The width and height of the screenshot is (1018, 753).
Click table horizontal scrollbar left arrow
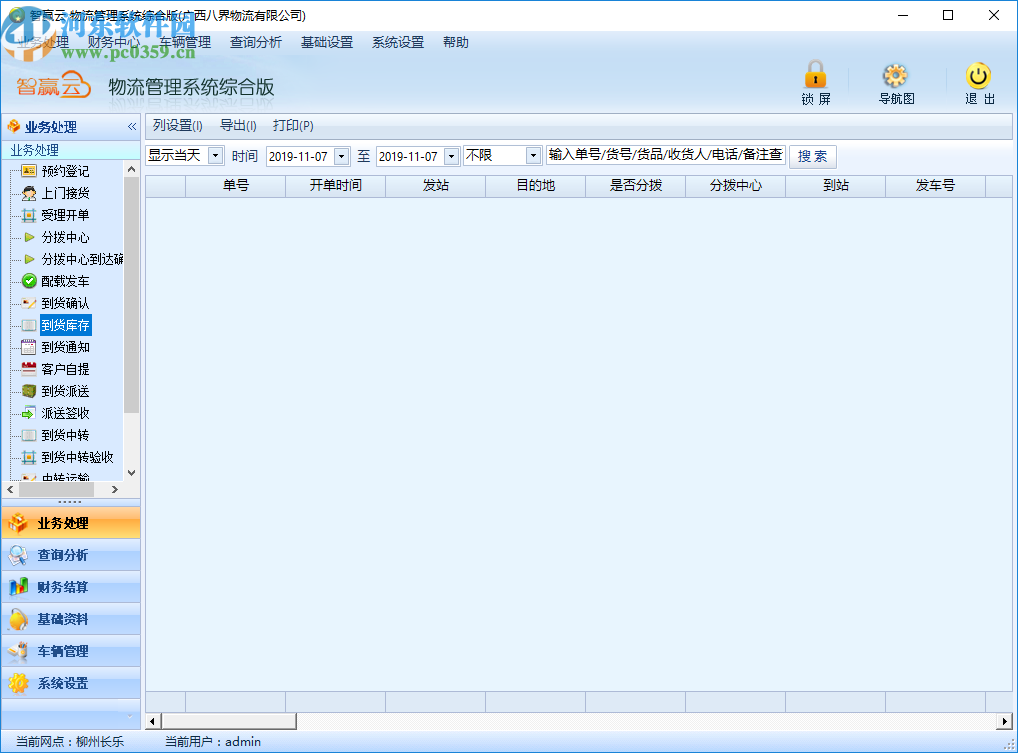click(153, 721)
